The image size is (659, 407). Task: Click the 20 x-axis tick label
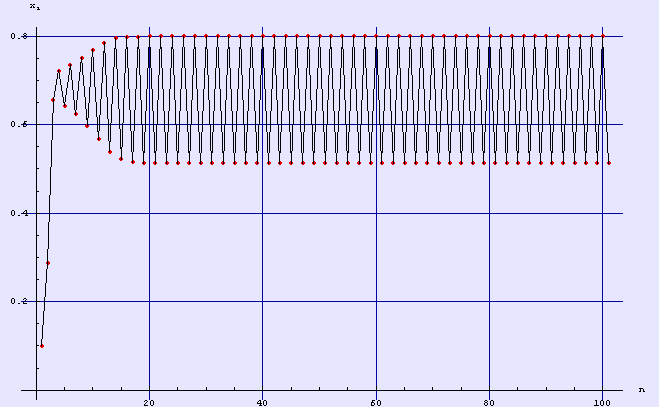point(149,403)
